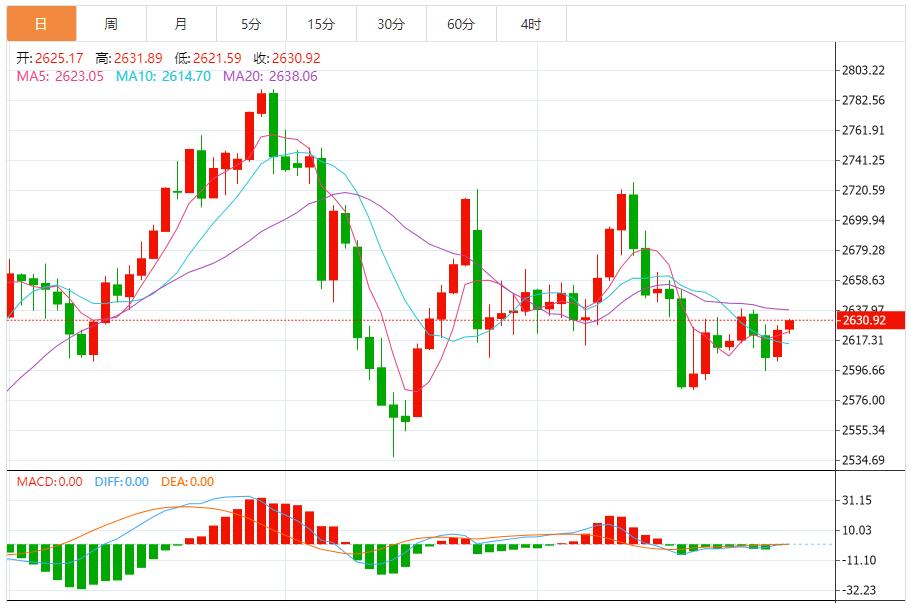Click the DIFF:0.00 label
Screen dimensions: 911x603
coord(122,482)
